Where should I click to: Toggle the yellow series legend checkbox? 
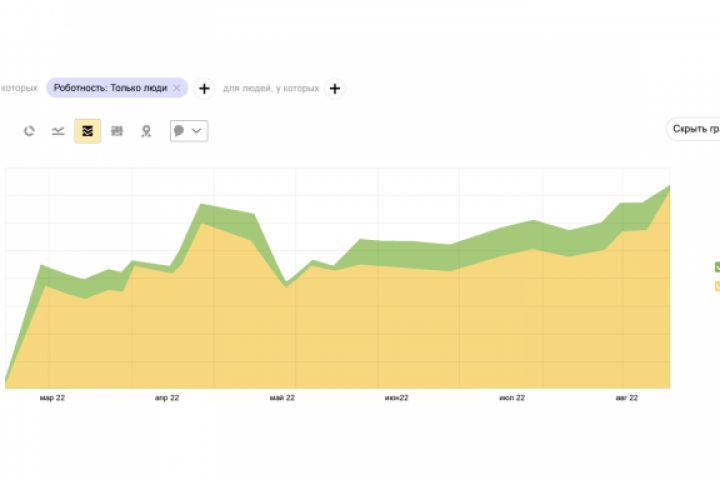coord(717,286)
